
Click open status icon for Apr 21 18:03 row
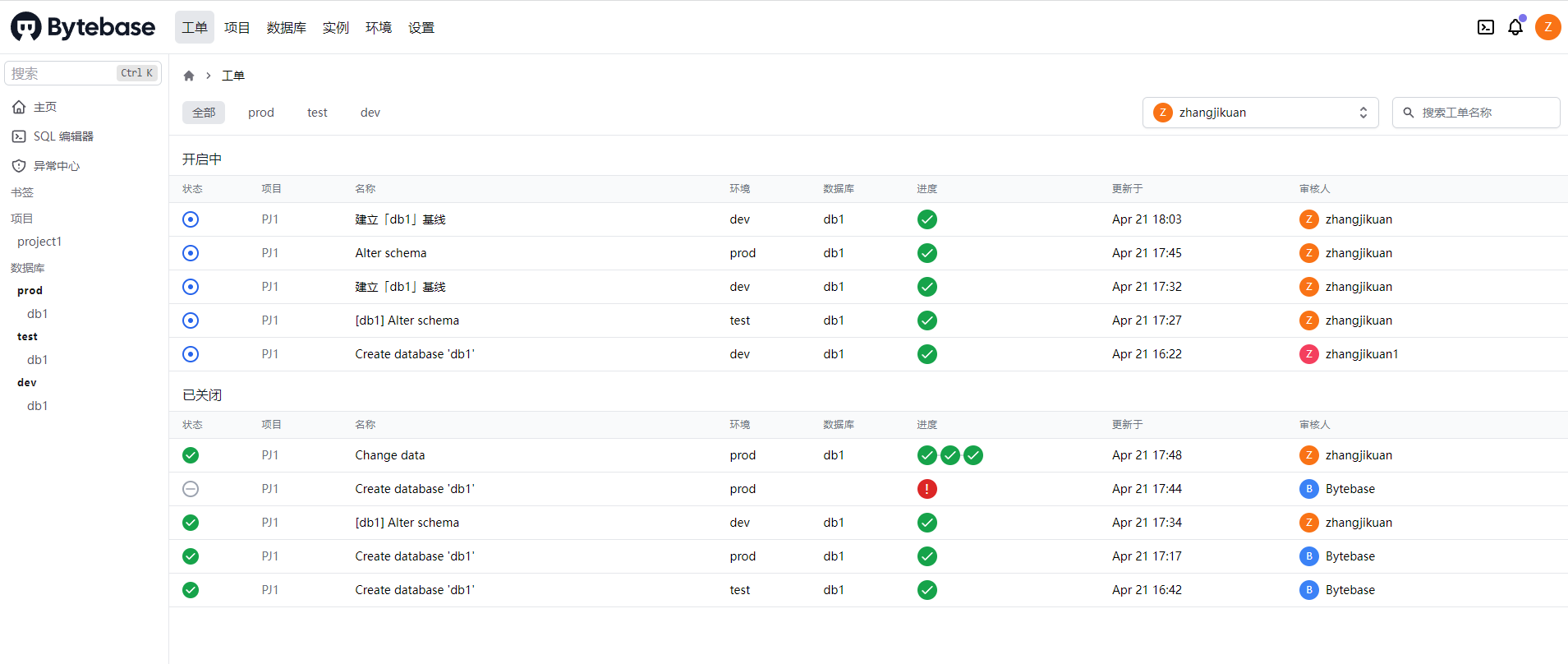(x=191, y=219)
